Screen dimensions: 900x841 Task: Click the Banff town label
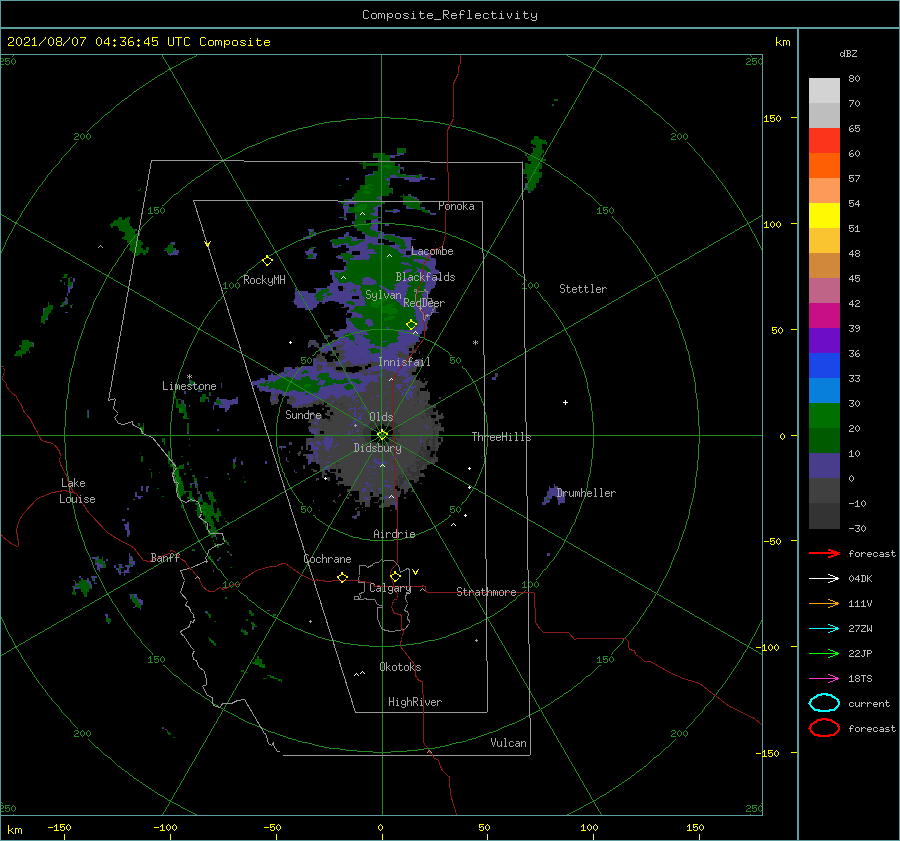tap(165, 557)
